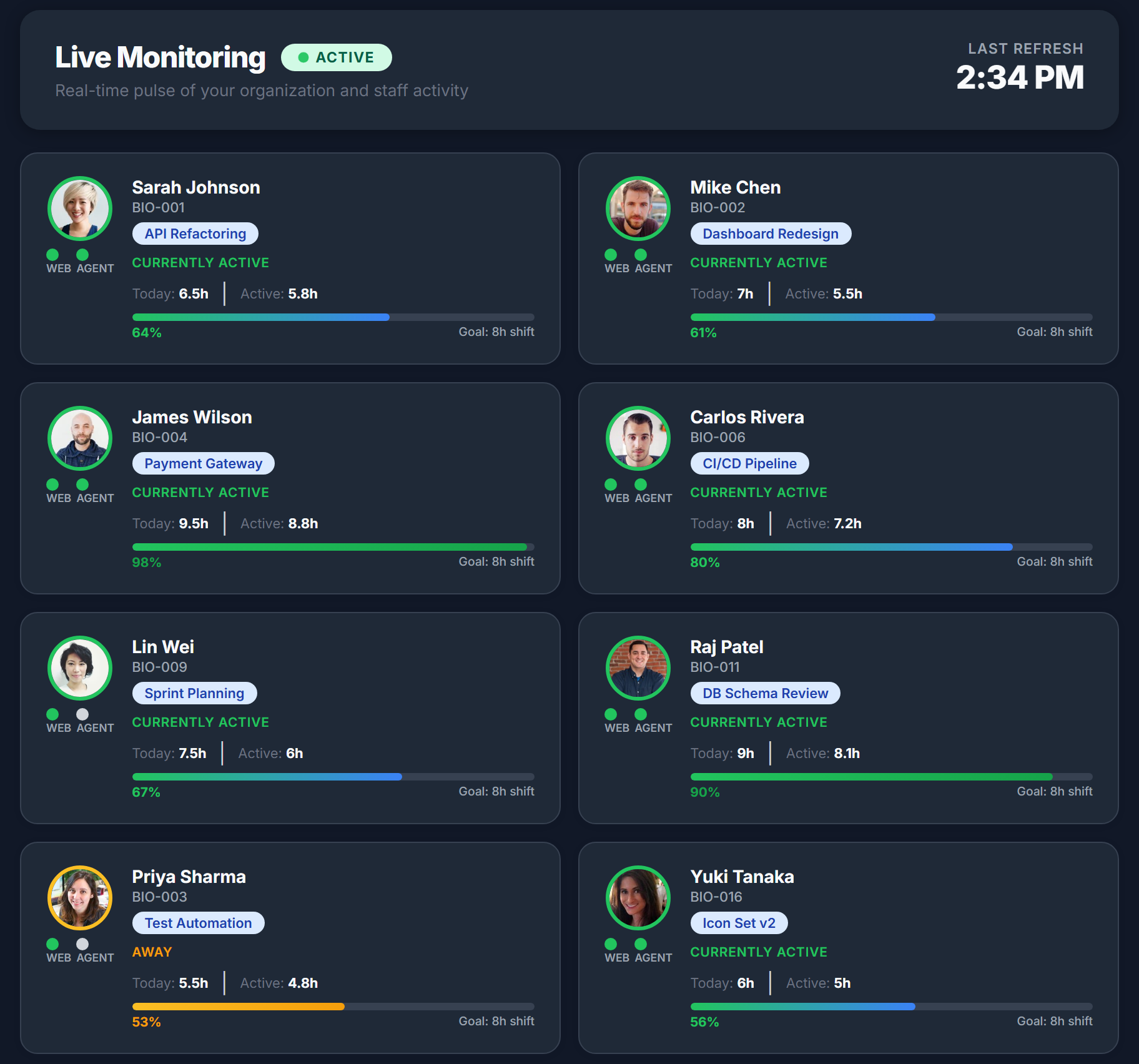Image resolution: width=1139 pixels, height=1064 pixels.
Task: Click Sarah Johnson's WEB status dot
Action: pos(52,255)
